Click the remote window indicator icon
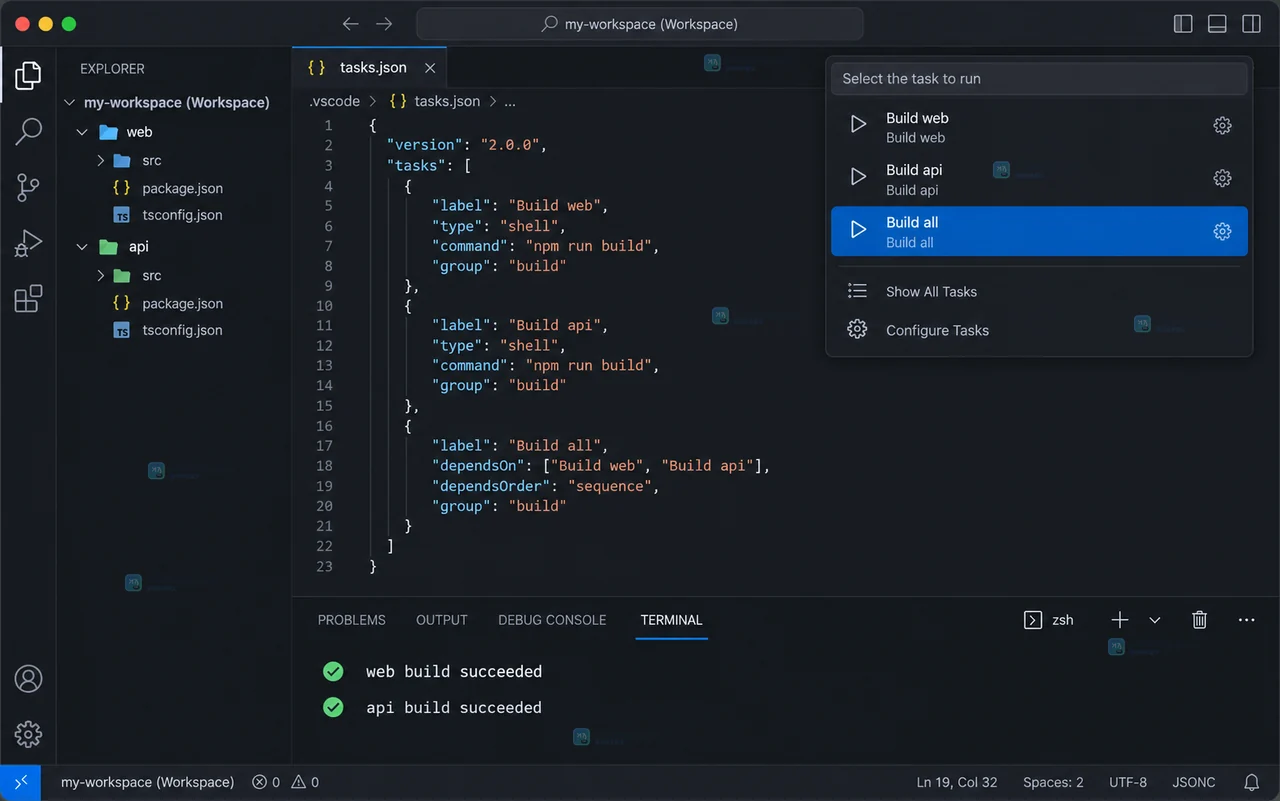The image size is (1280, 801). tap(20, 783)
